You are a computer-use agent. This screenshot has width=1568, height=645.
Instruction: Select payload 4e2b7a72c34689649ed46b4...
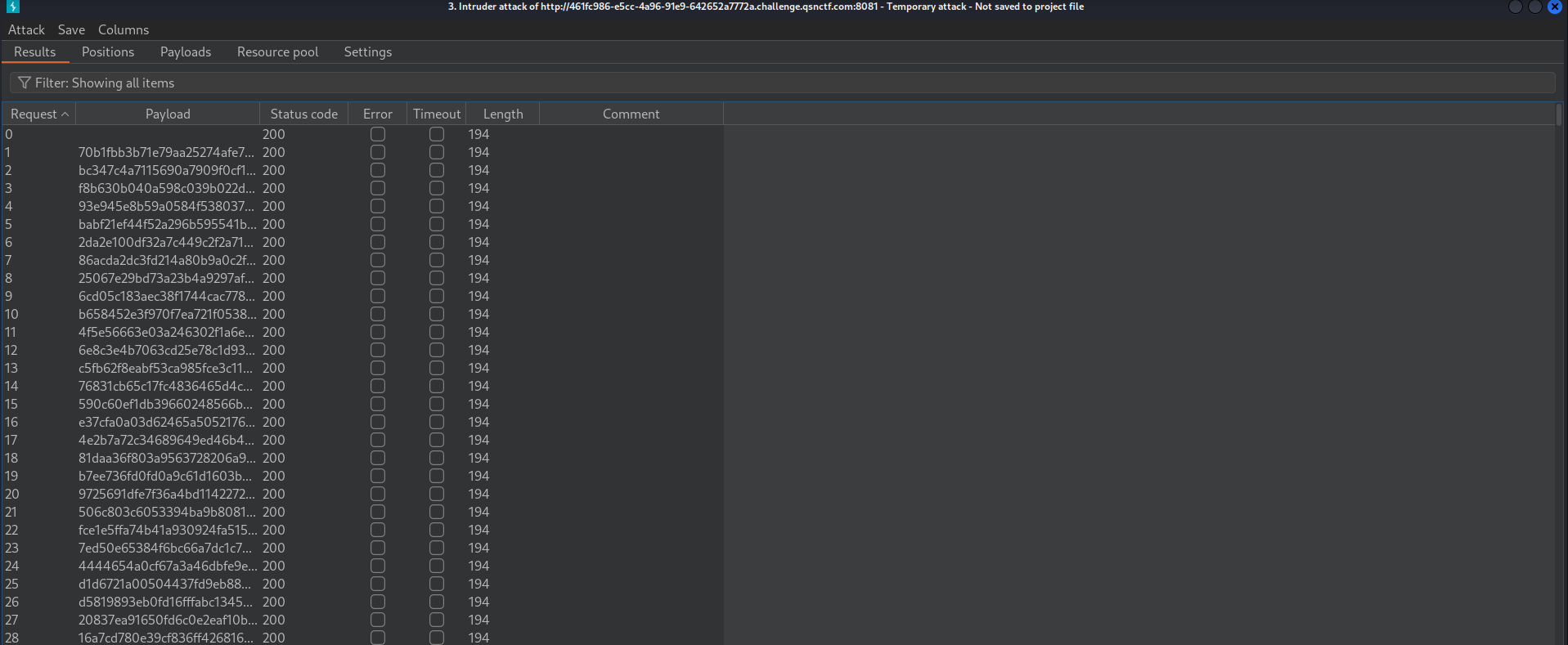click(x=167, y=440)
